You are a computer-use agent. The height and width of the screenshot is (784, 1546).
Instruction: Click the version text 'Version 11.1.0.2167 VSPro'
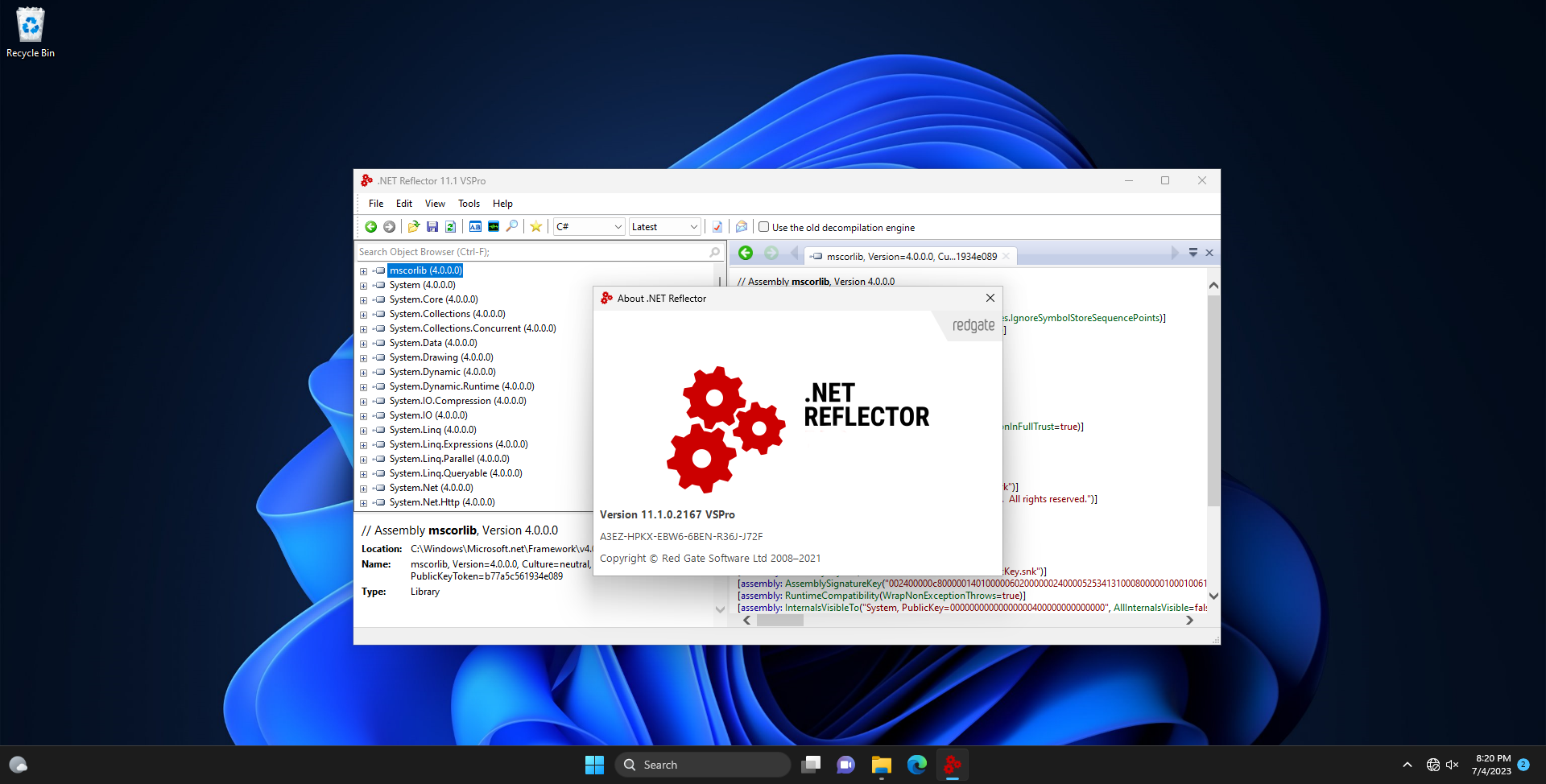(668, 514)
